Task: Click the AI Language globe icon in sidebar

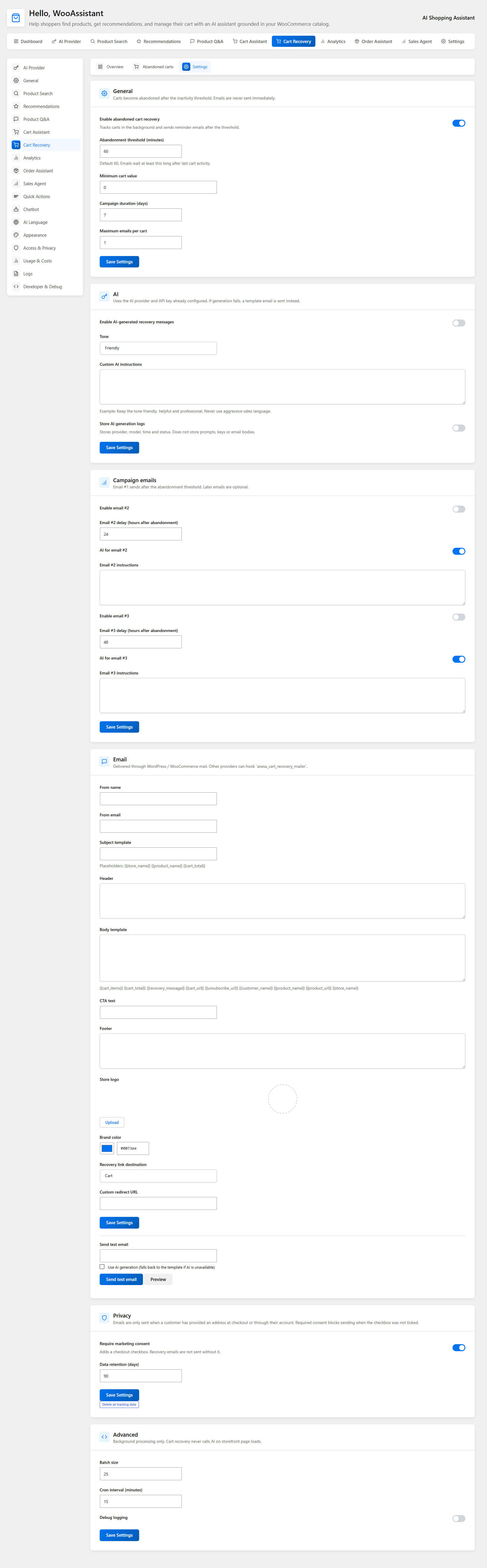Action: coord(16,222)
